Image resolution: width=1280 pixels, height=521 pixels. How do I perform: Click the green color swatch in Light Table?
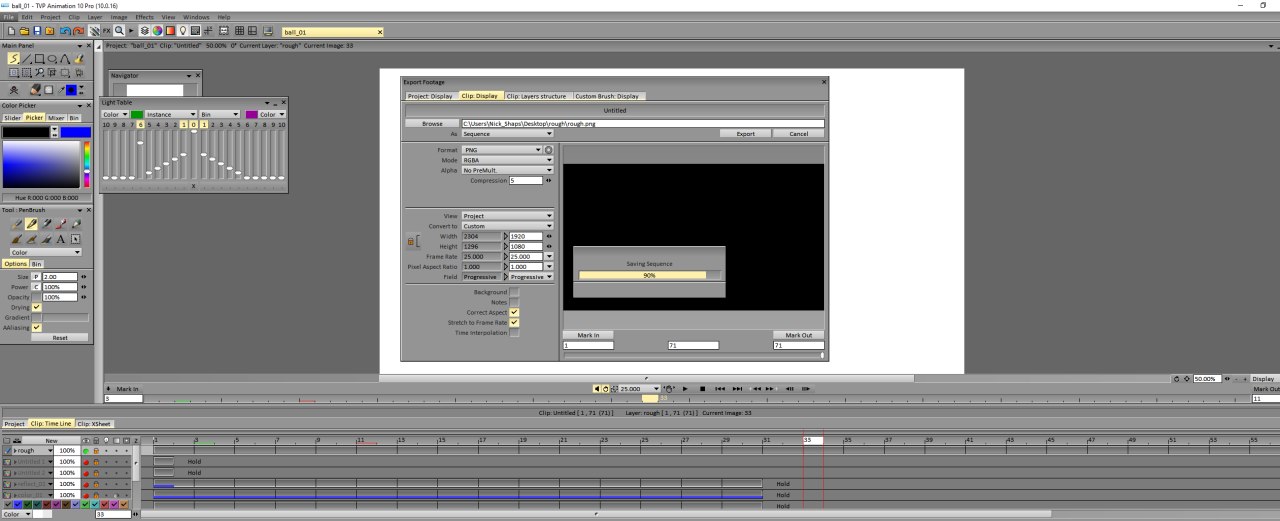tap(137, 114)
